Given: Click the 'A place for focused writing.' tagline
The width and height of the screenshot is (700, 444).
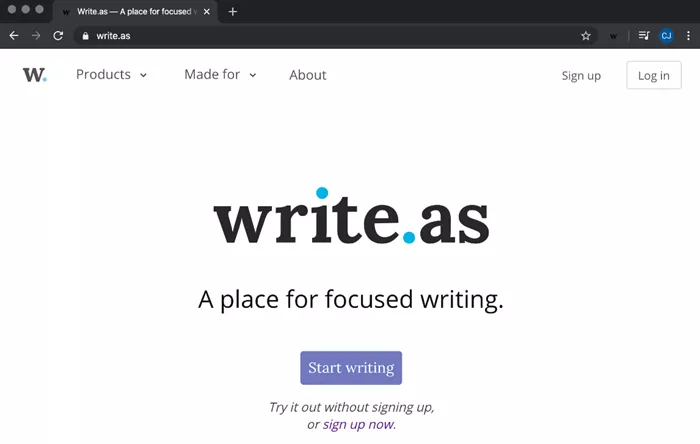Looking at the screenshot, I should [x=351, y=299].
